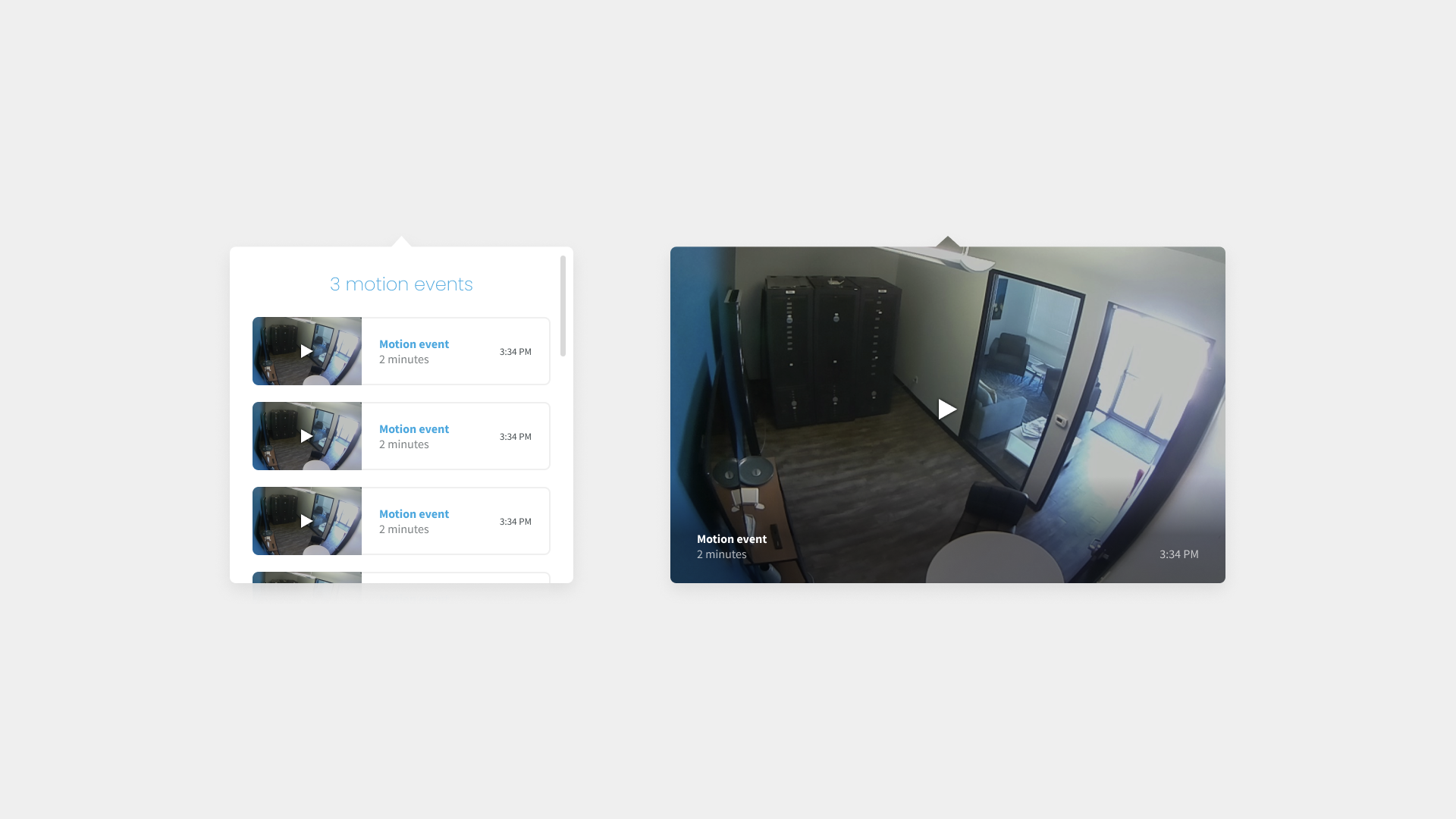1456x819 pixels.
Task: Select the partially visible fourth event thumbnail
Action: 306,578
